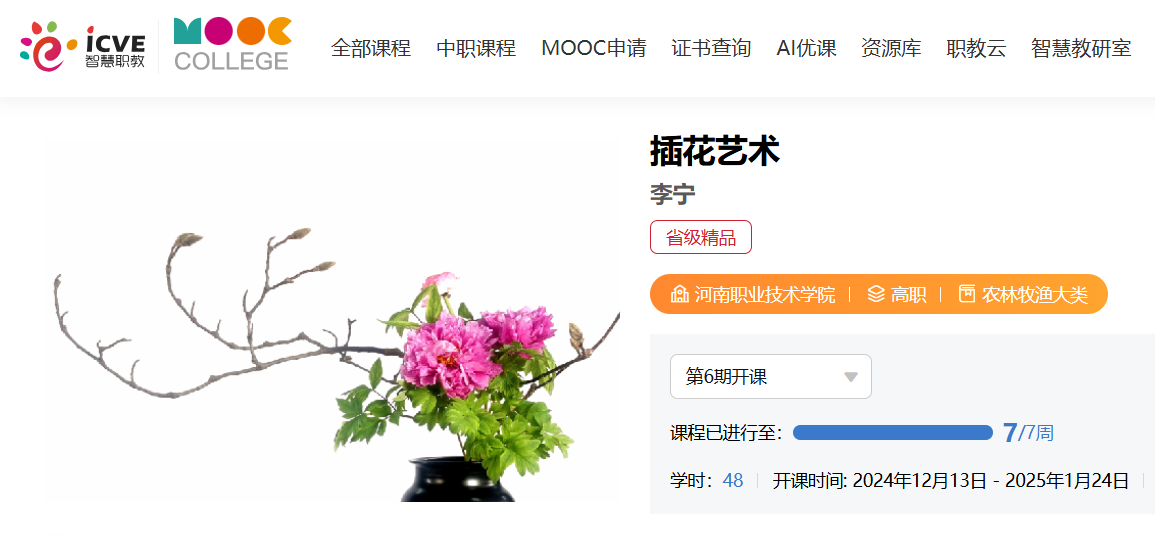
Task: Click the 河南职业技术学院 school link
Action: 765,295
